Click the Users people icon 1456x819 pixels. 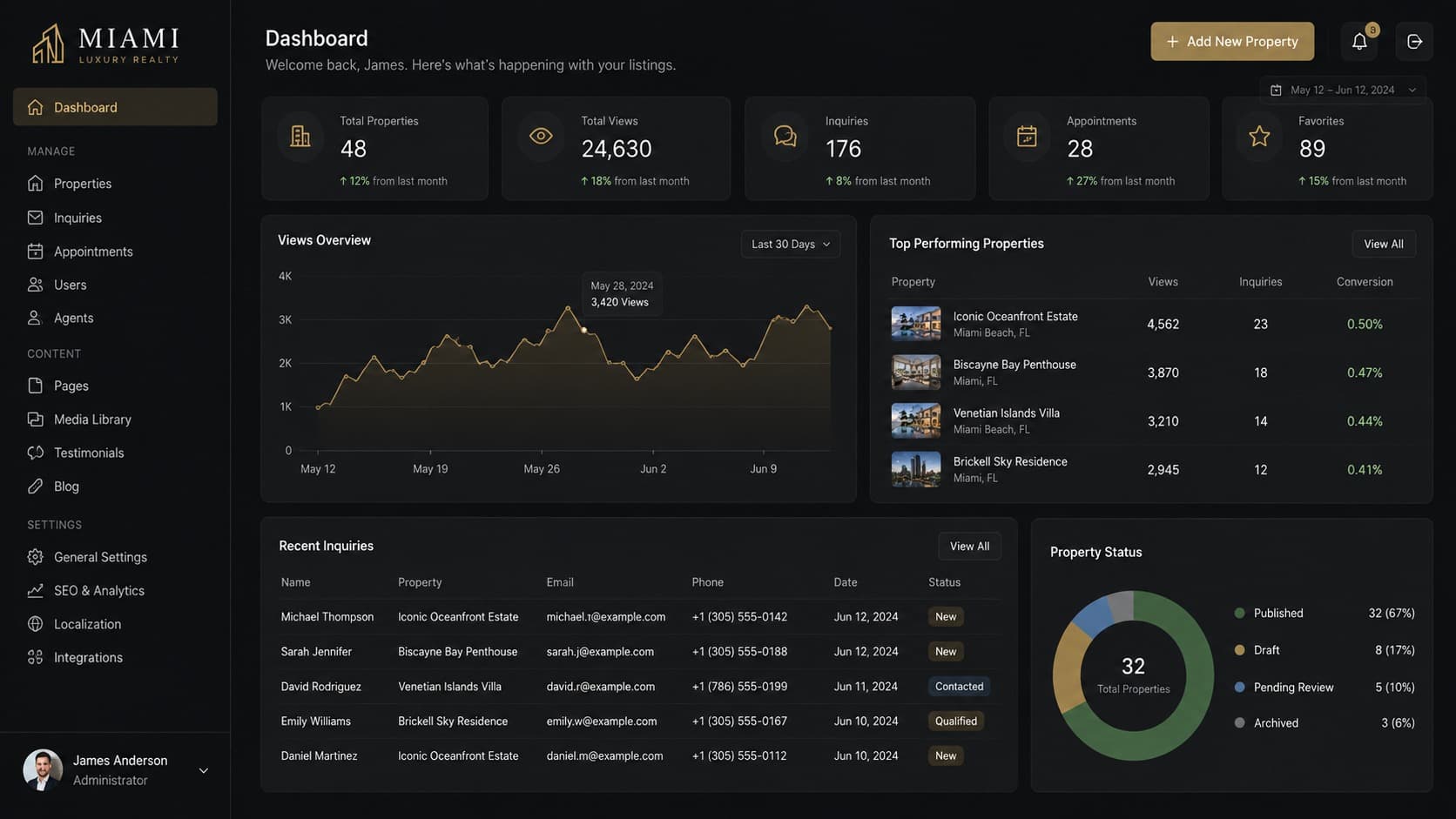35,285
